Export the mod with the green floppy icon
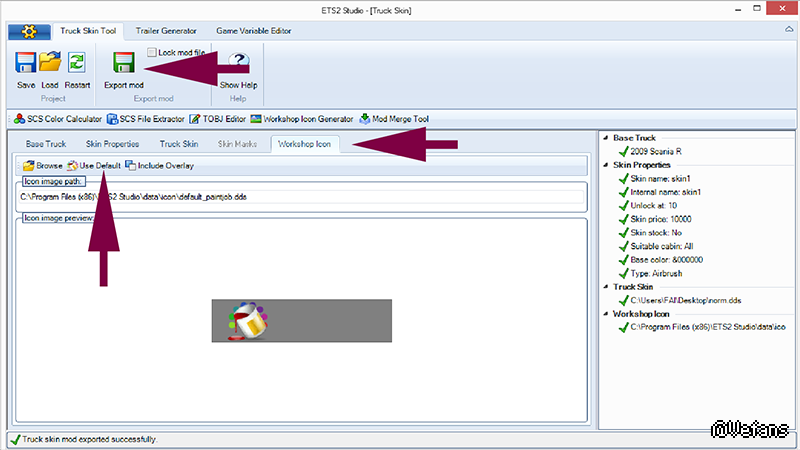Screen dimensions: 800x450 click(123, 63)
